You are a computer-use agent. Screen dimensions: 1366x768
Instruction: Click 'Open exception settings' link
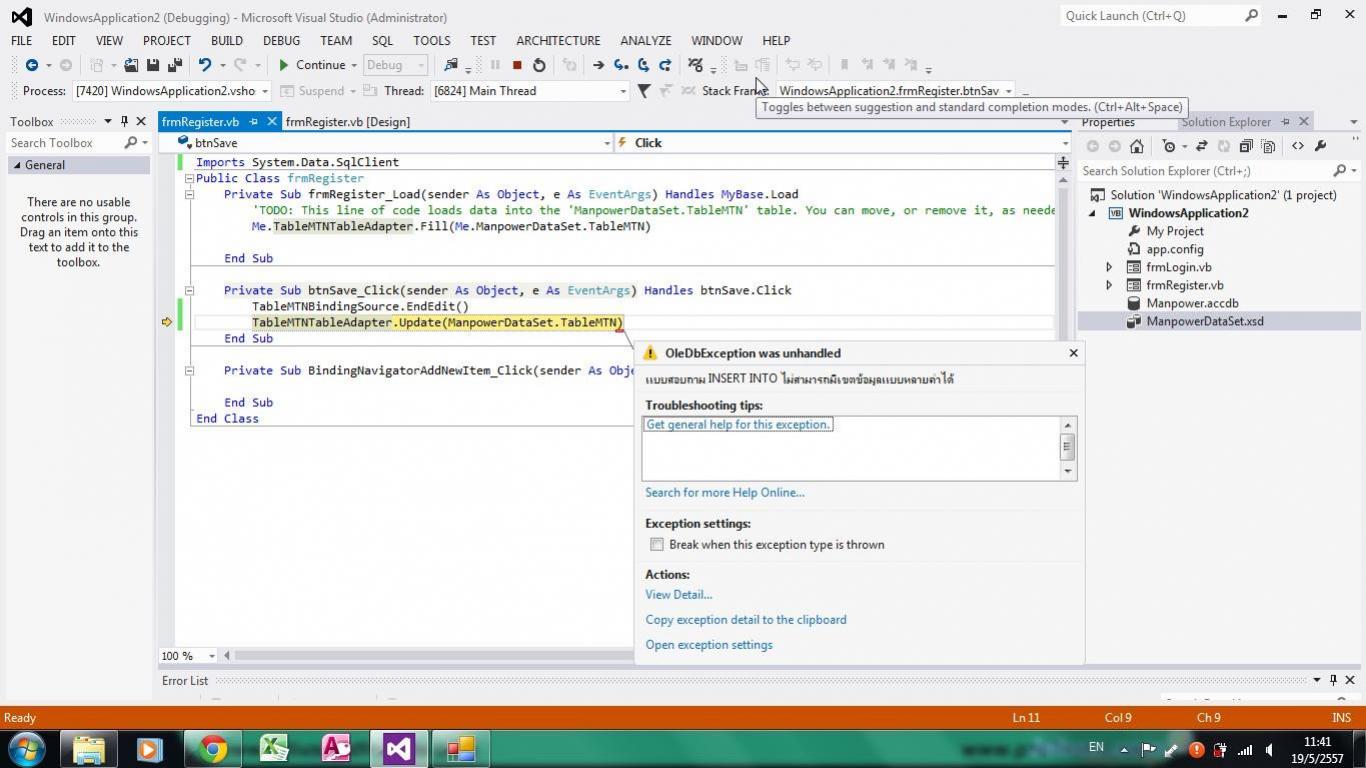[x=709, y=645]
